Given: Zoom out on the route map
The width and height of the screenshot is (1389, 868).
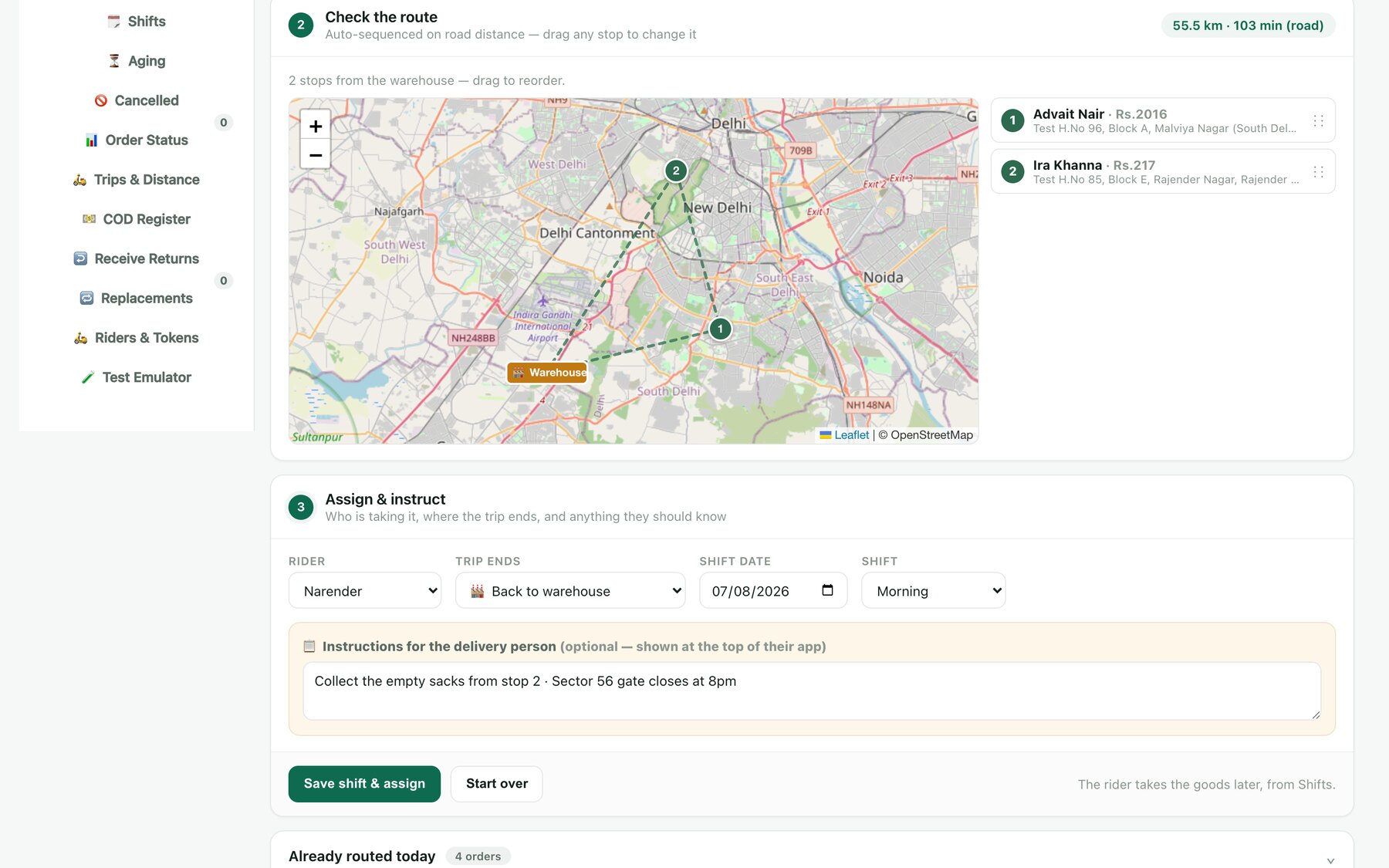Looking at the screenshot, I should 316,154.
